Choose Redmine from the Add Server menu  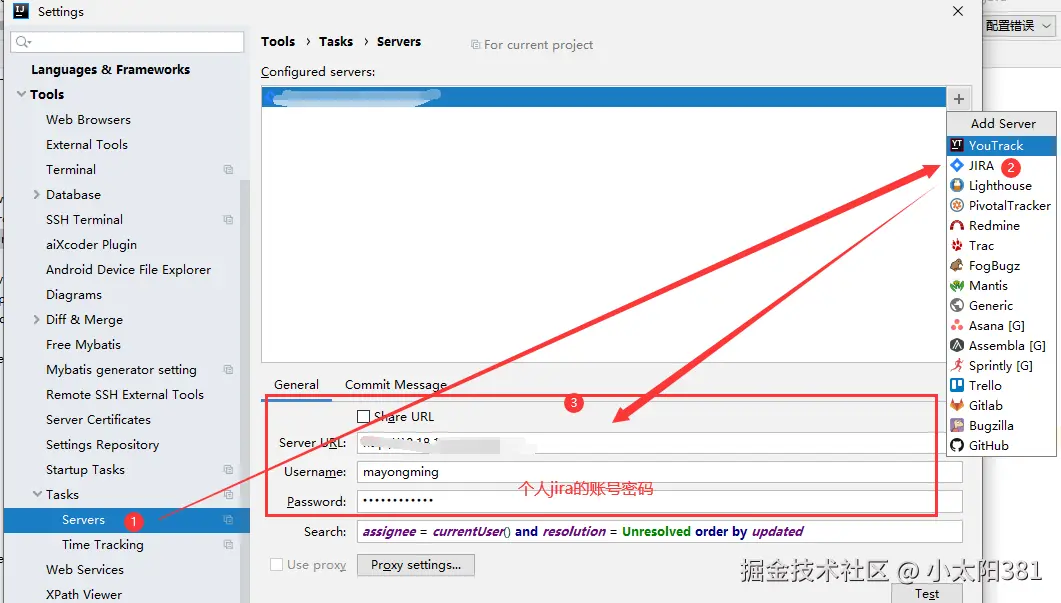click(1001, 225)
